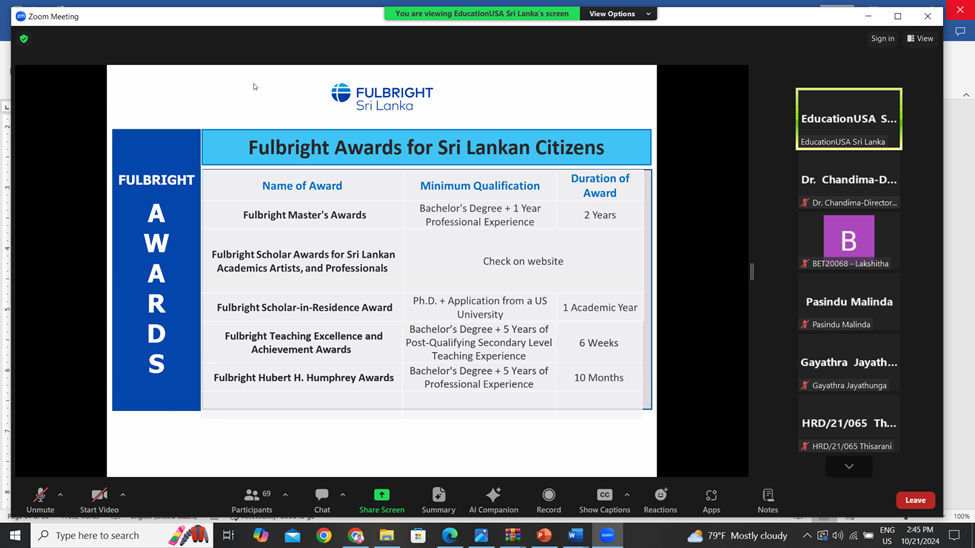Open audio options arrow beside Unmute
This screenshot has width=975, height=548.
60,495
